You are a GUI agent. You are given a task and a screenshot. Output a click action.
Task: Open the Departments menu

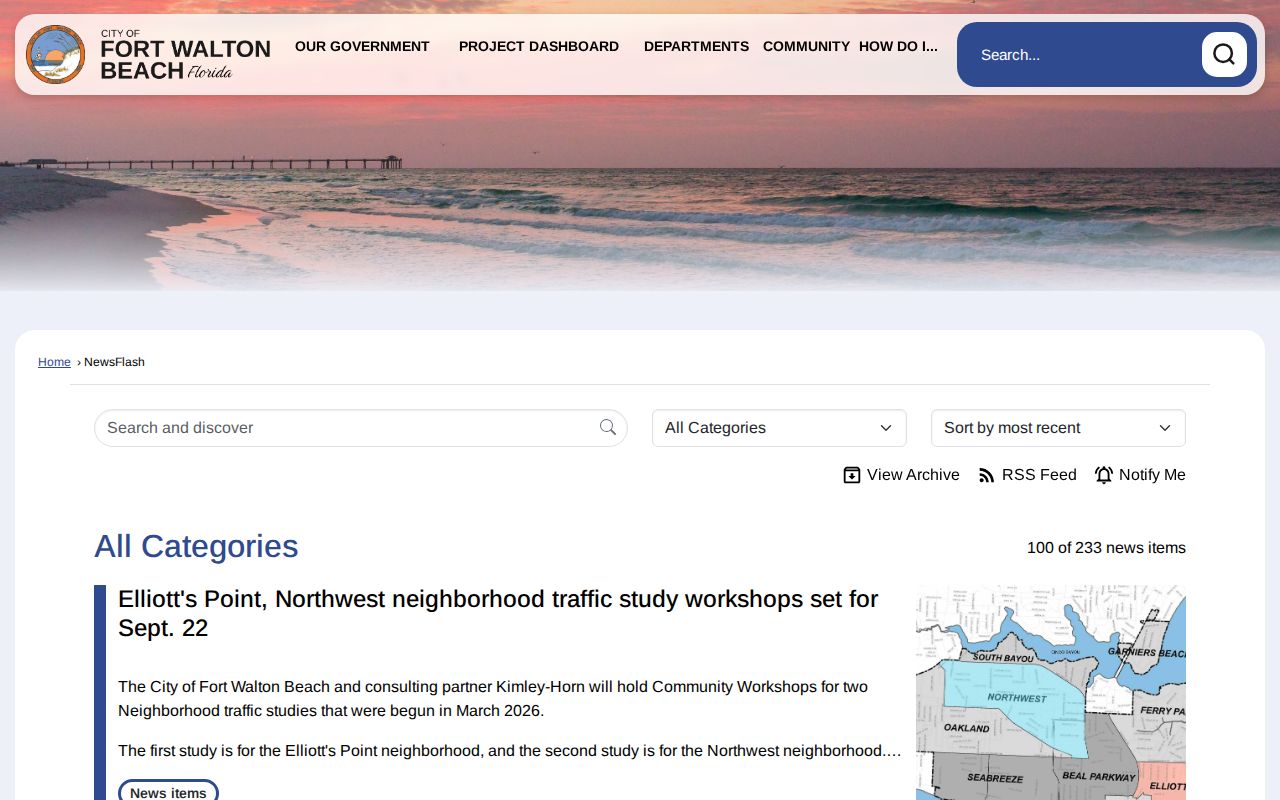click(x=696, y=46)
